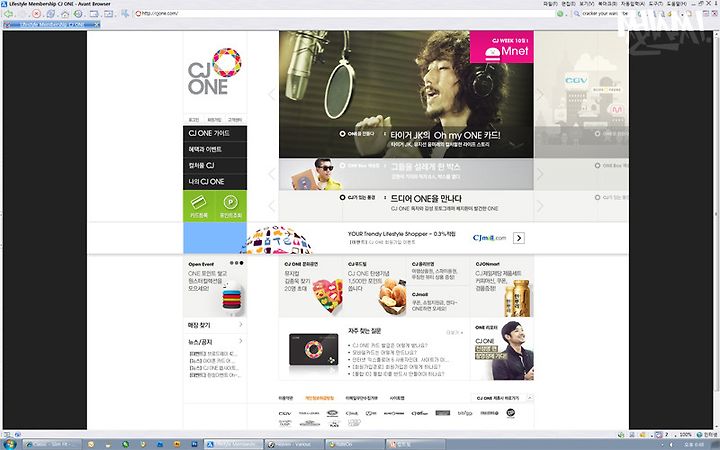Click '타이거 JK의 Oh my ONE 카드!' headline

[445, 135]
